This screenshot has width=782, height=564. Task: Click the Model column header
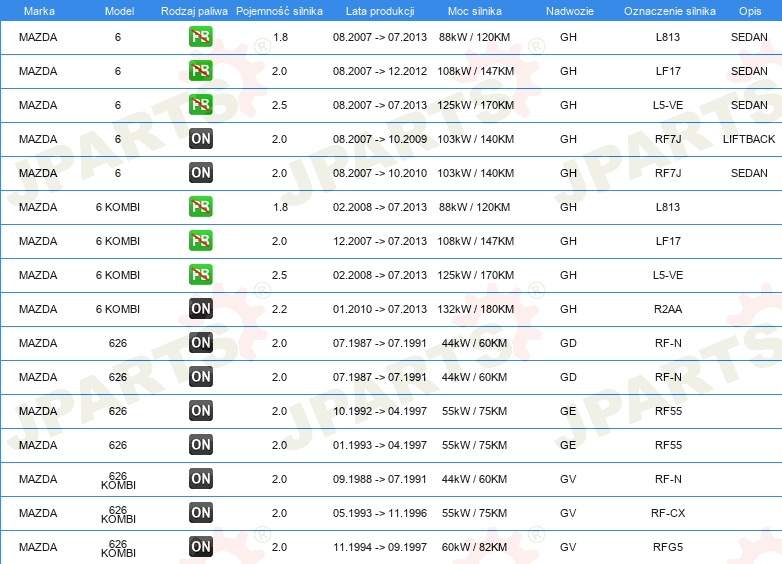(x=119, y=11)
